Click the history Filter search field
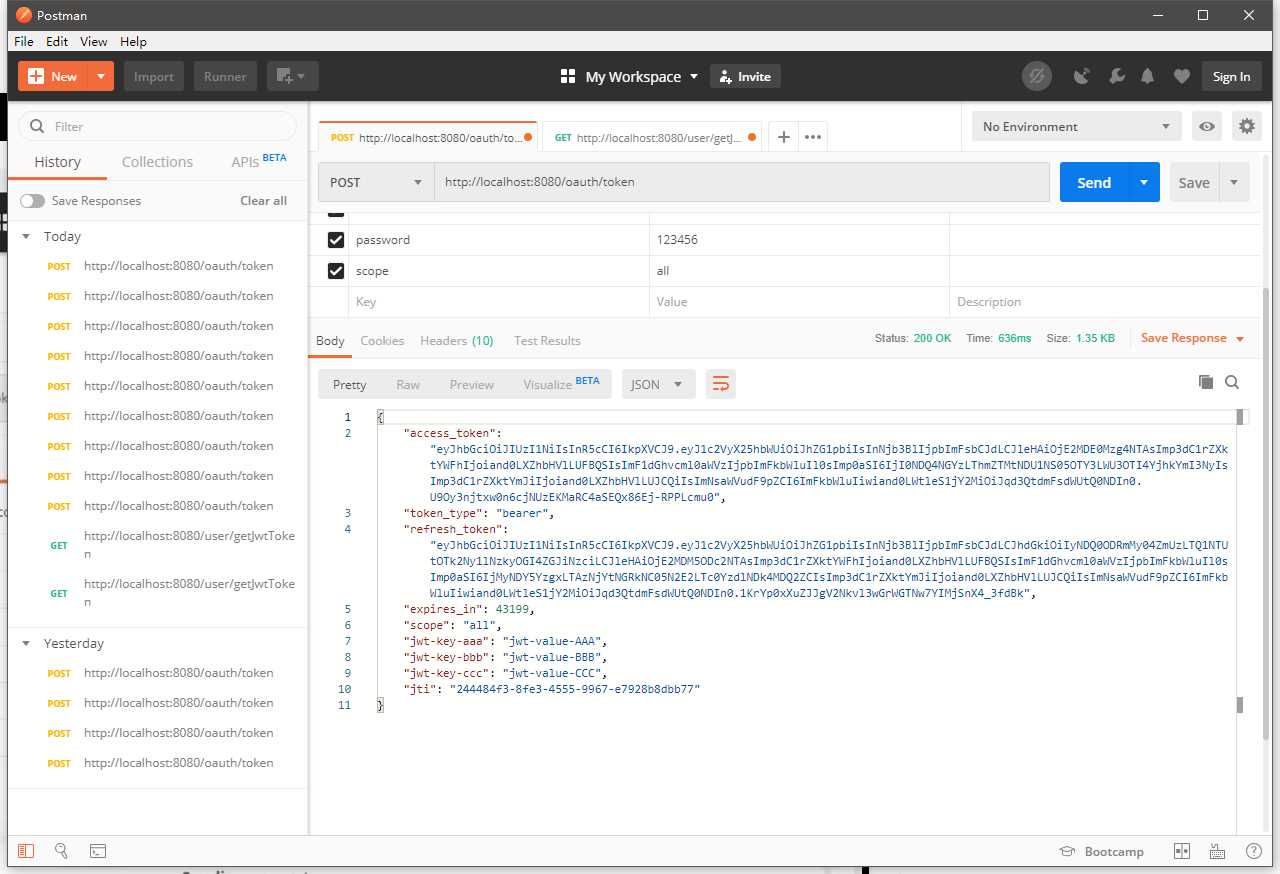 tap(158, 126)
